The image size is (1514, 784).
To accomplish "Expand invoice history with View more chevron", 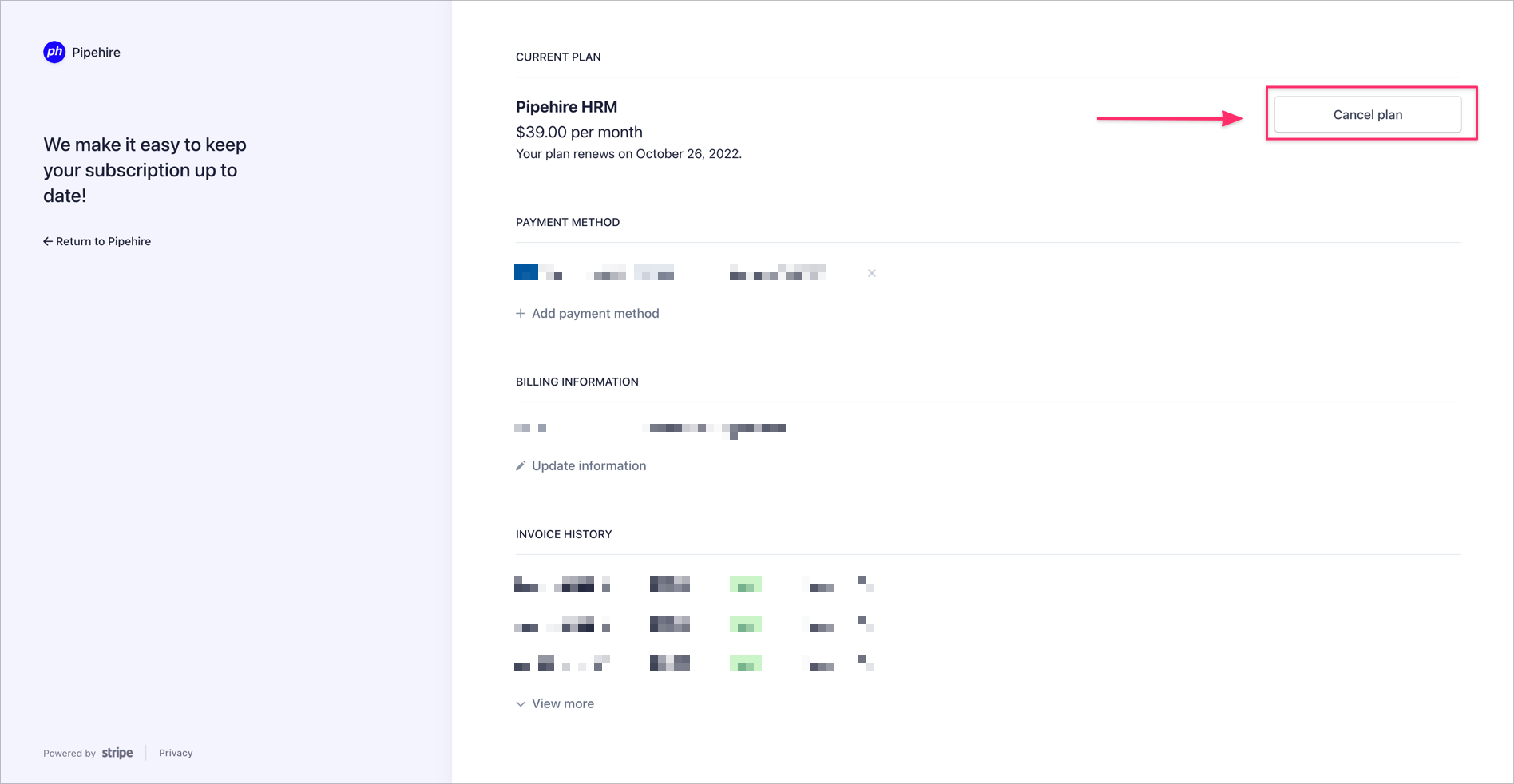I will (x=521, y=703).
